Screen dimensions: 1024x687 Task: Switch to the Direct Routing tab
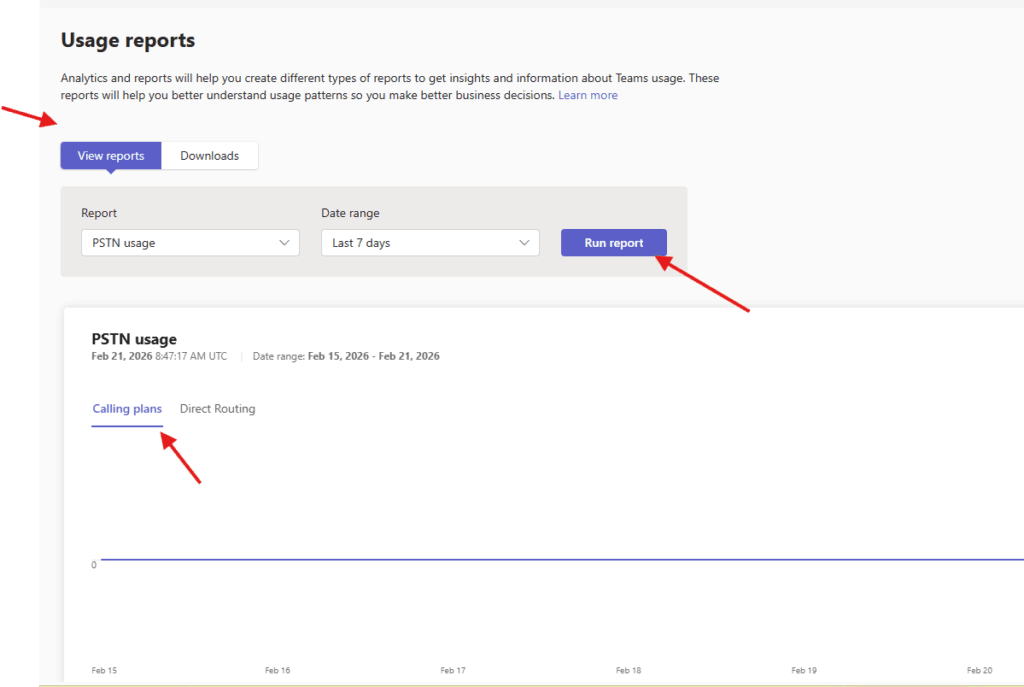coord(217,409)
